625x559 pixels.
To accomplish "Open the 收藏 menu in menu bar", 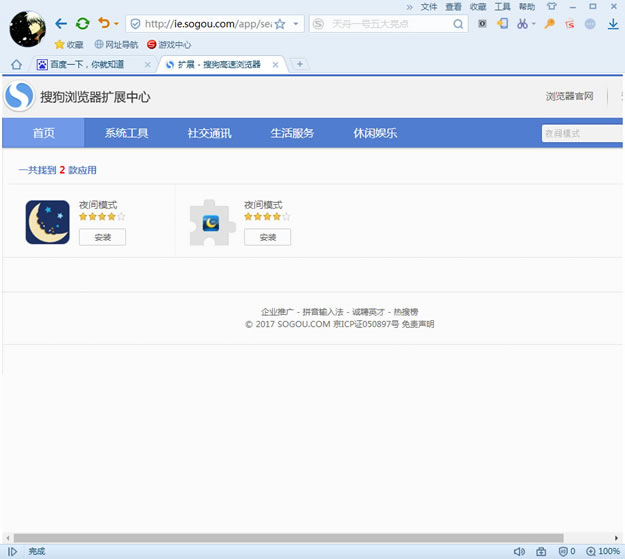I will [478, 7].
